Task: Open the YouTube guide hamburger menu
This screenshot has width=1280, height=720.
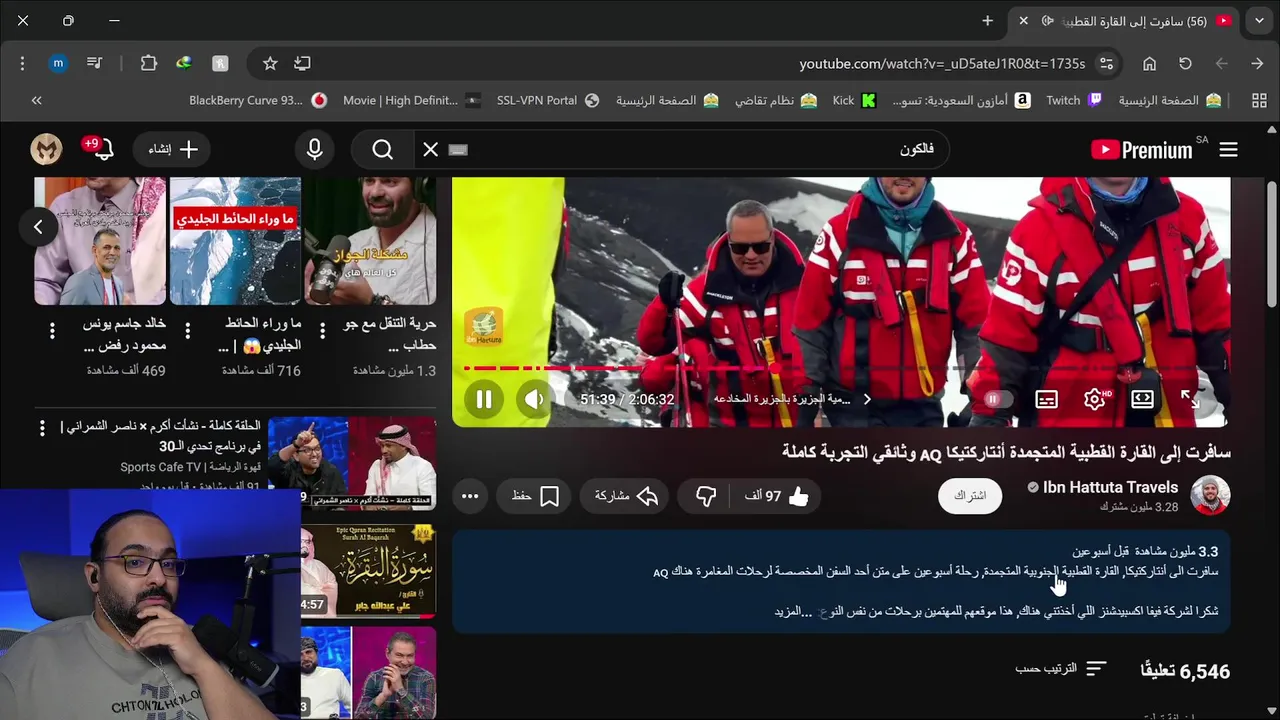Action: [1229, 150]
